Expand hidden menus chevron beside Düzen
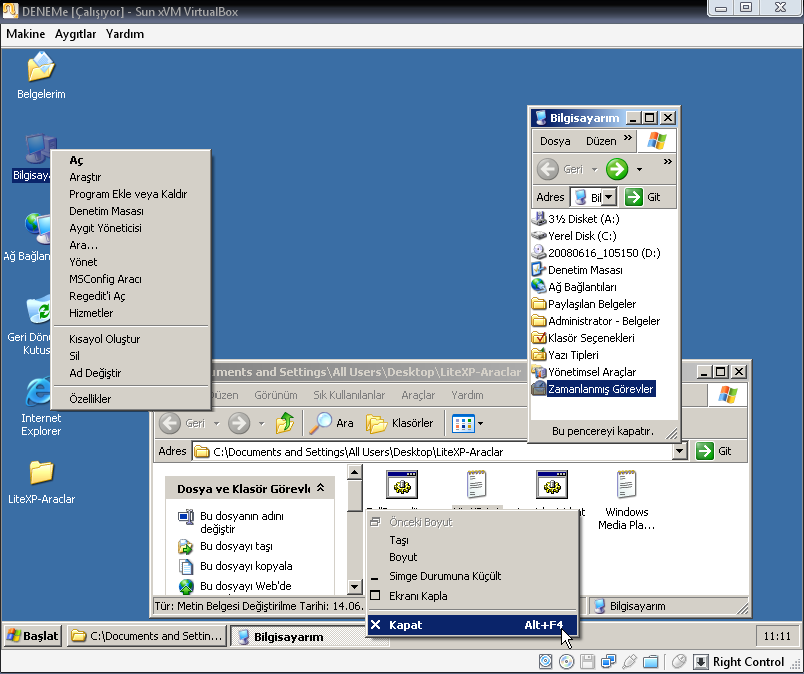Viewport: 804px width, 674px height. [628, 137]
